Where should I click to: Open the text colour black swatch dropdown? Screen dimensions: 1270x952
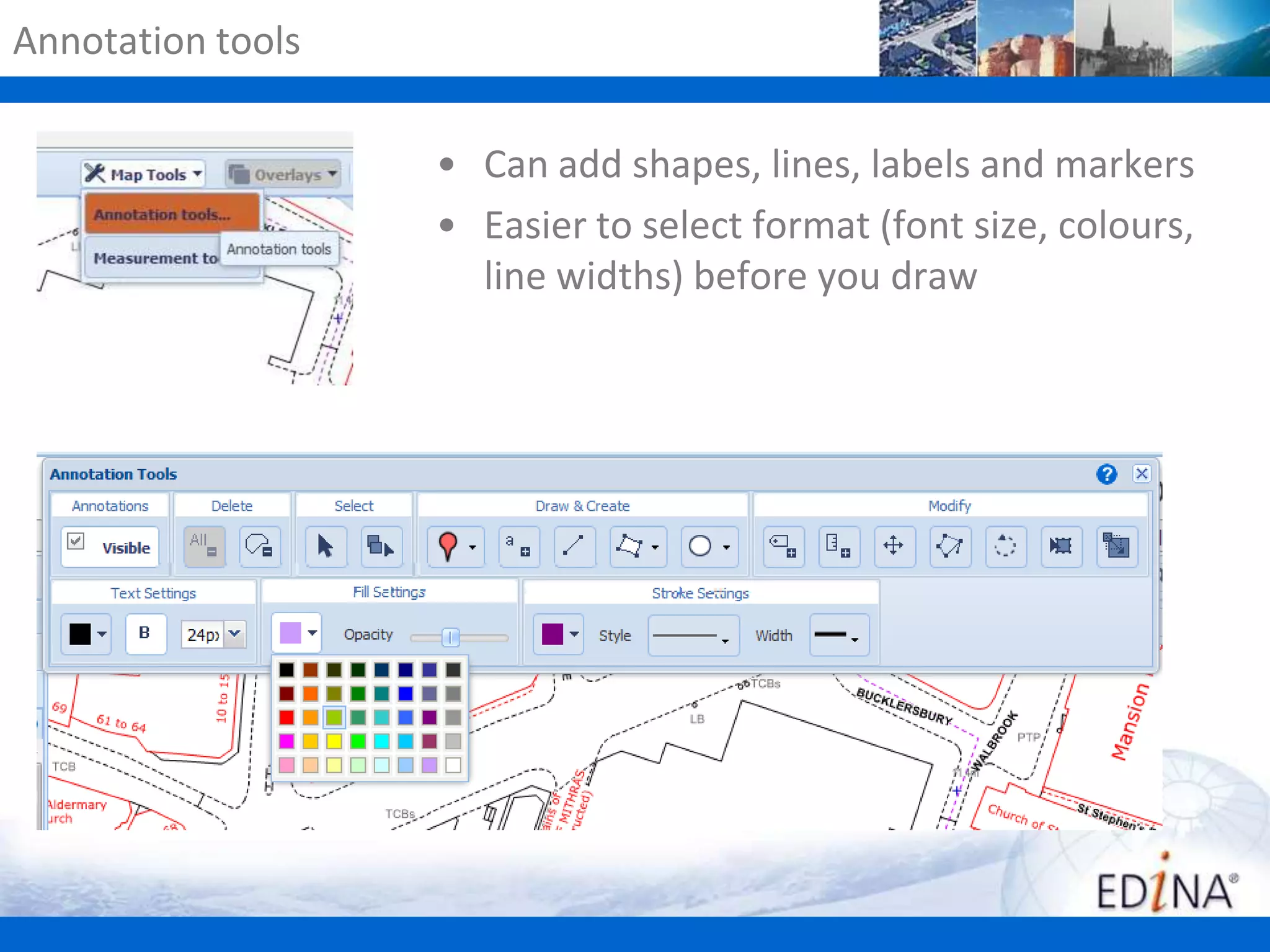click(x=86, y=634)
